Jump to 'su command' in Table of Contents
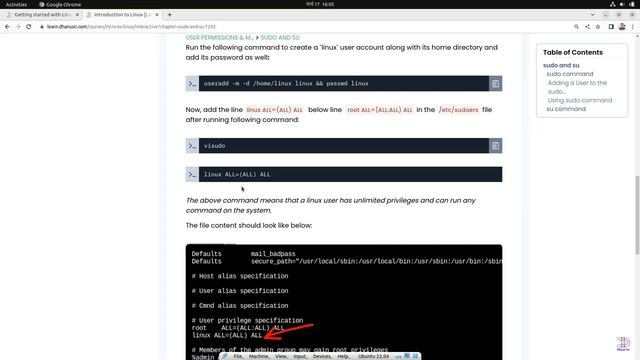 (566, 109)
